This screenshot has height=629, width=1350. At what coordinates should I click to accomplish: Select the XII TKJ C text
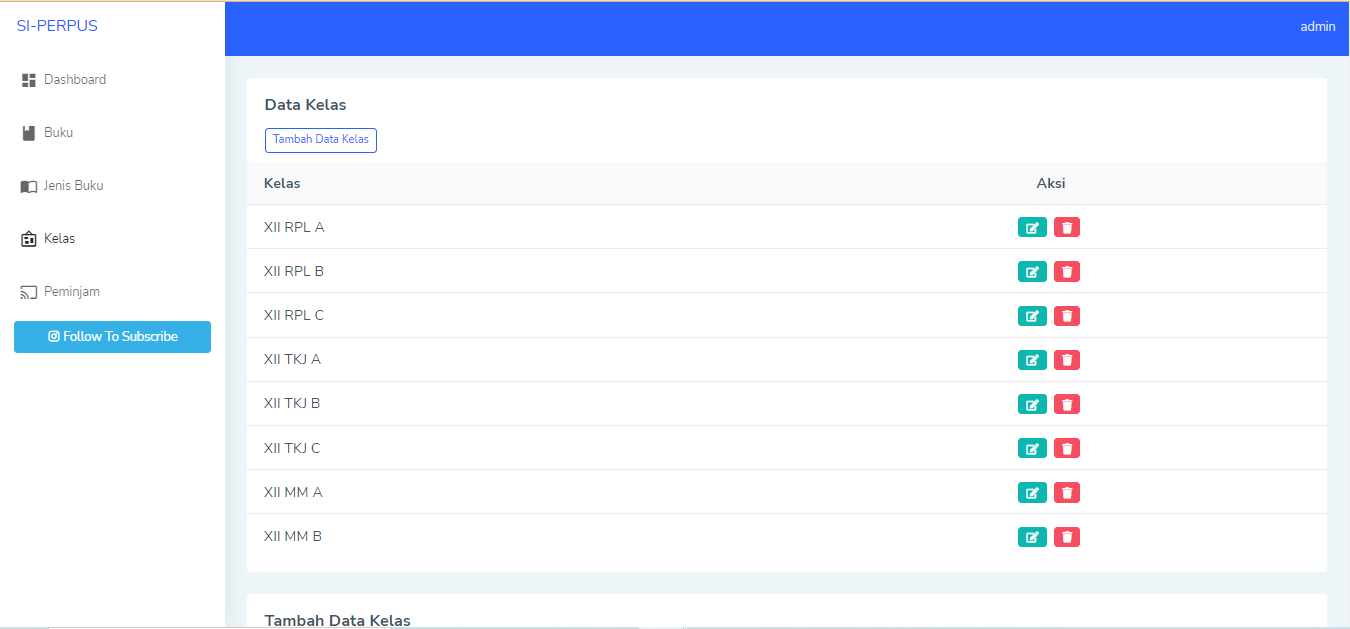pyautogui.click(x=292, y=448)
